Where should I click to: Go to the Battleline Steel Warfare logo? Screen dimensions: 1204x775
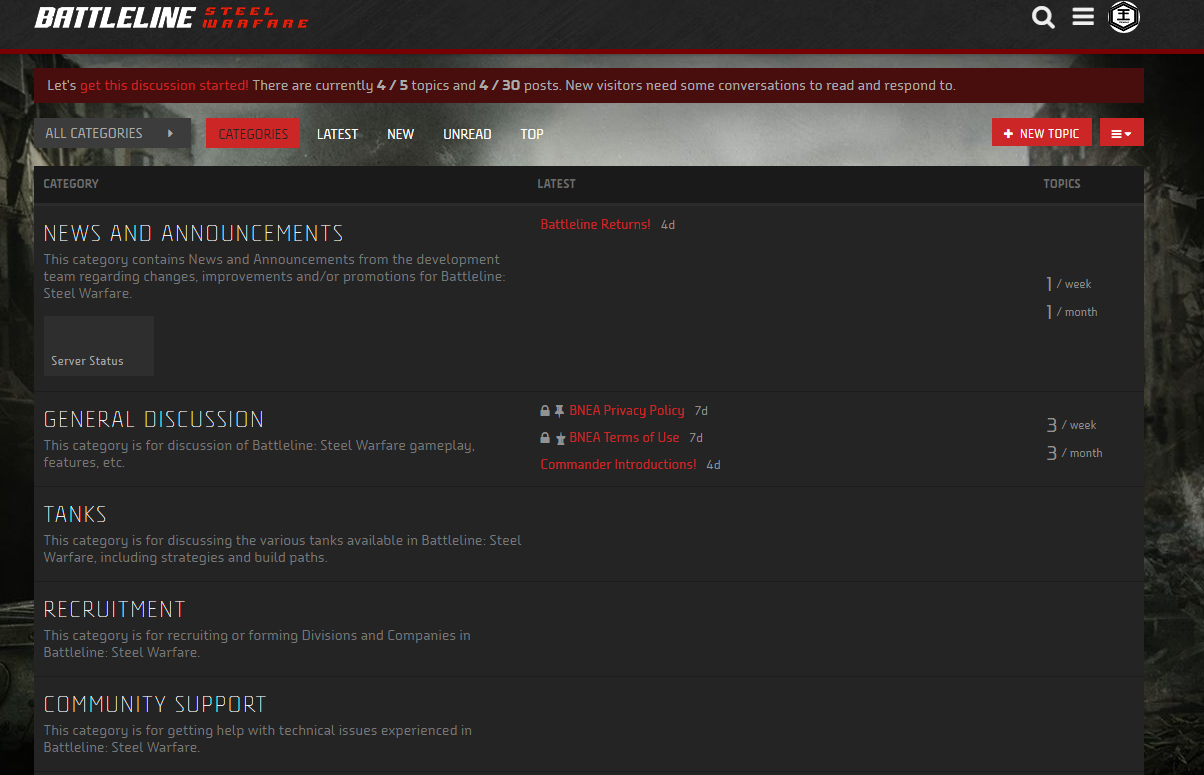tap(172, 18)
